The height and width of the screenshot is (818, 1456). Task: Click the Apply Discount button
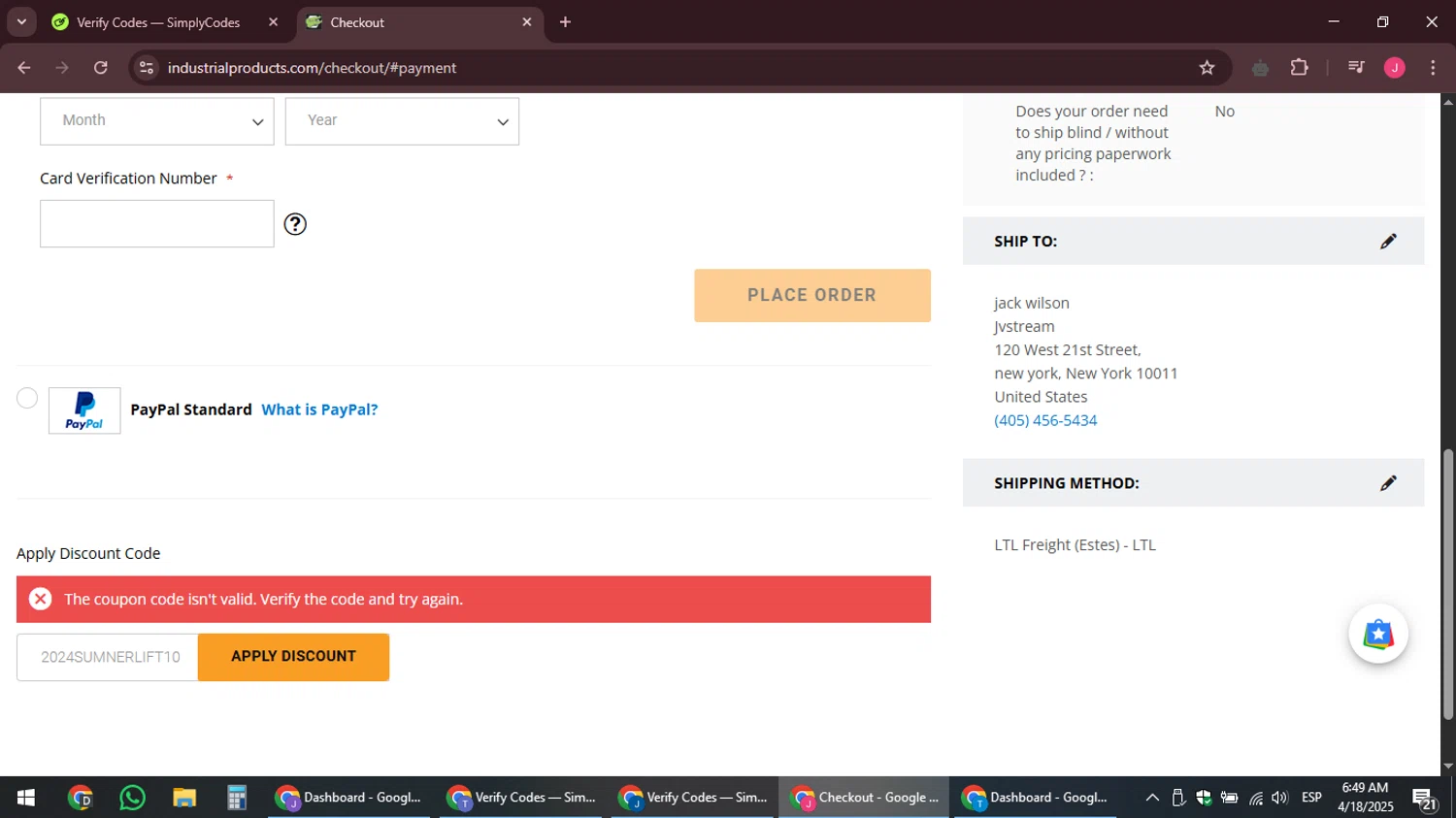point(293,657)
